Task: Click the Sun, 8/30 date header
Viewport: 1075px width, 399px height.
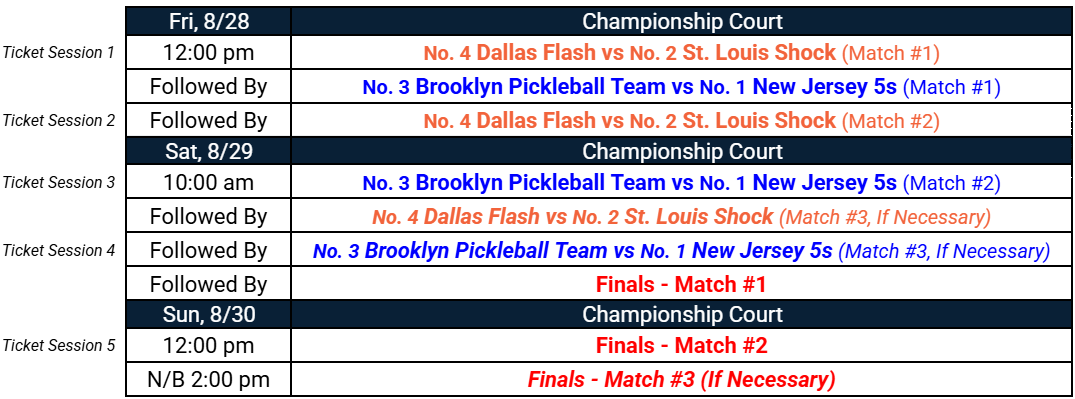Action: [x=208, y=314]
